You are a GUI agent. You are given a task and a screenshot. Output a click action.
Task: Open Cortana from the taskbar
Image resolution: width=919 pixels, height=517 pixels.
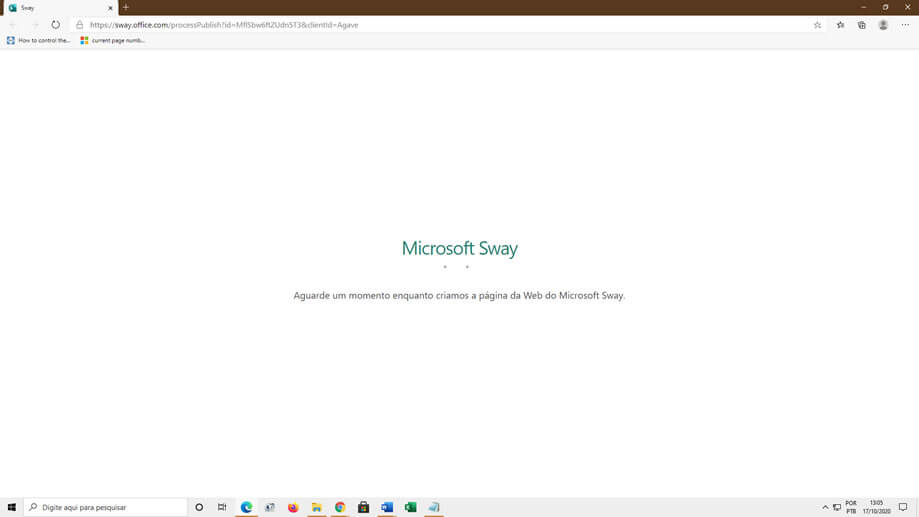pos(199,507)
